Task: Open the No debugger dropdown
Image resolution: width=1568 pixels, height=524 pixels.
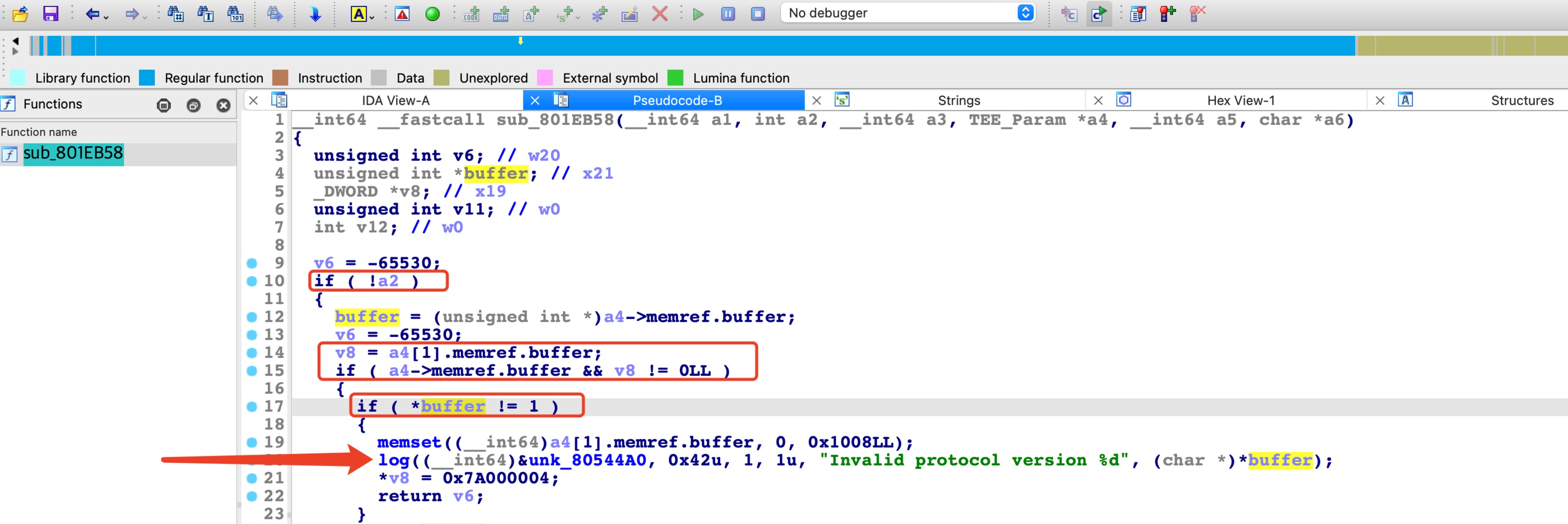Action: (x=1025, y=13)
